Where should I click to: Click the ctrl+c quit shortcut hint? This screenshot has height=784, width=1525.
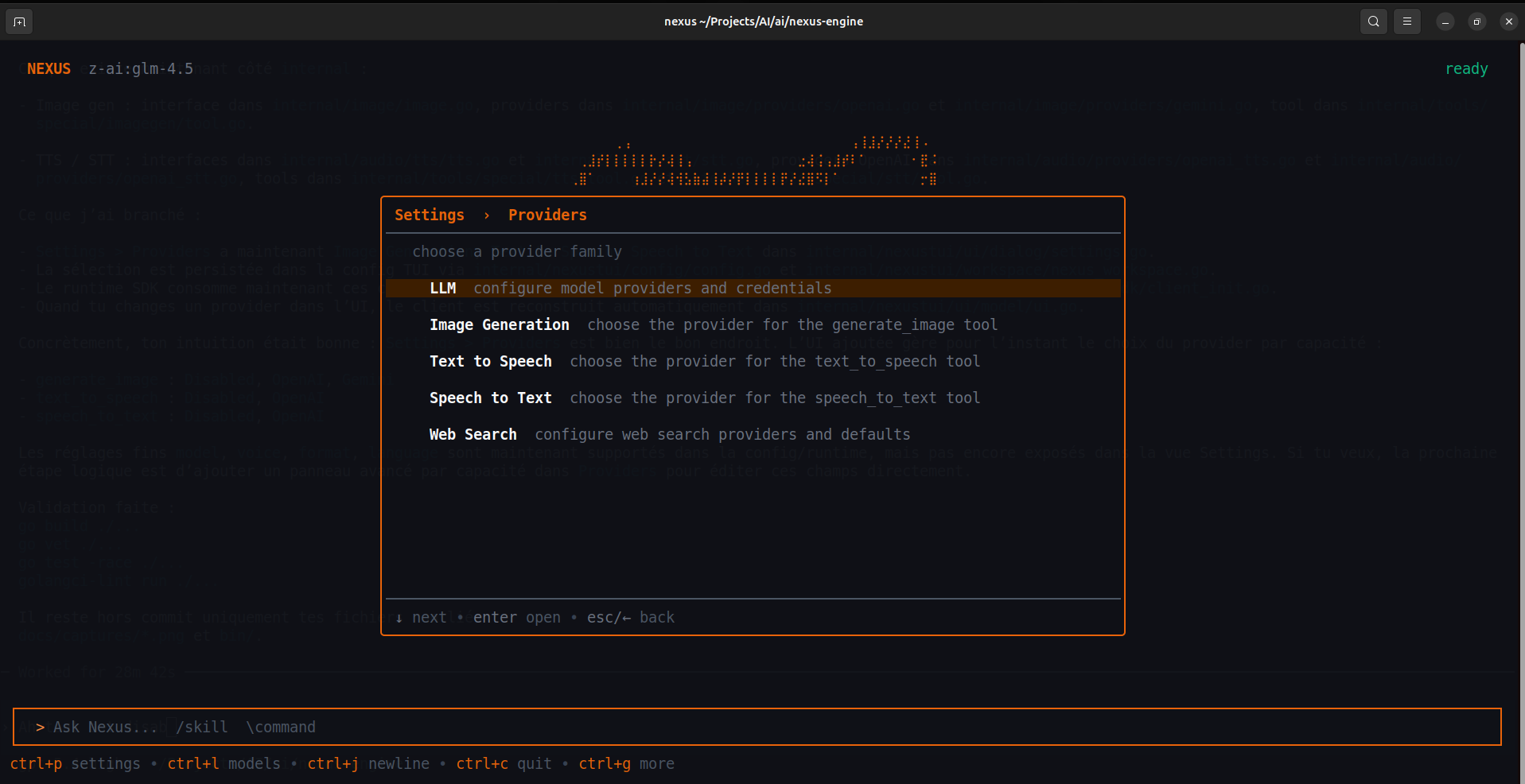[x=504, y=763]
